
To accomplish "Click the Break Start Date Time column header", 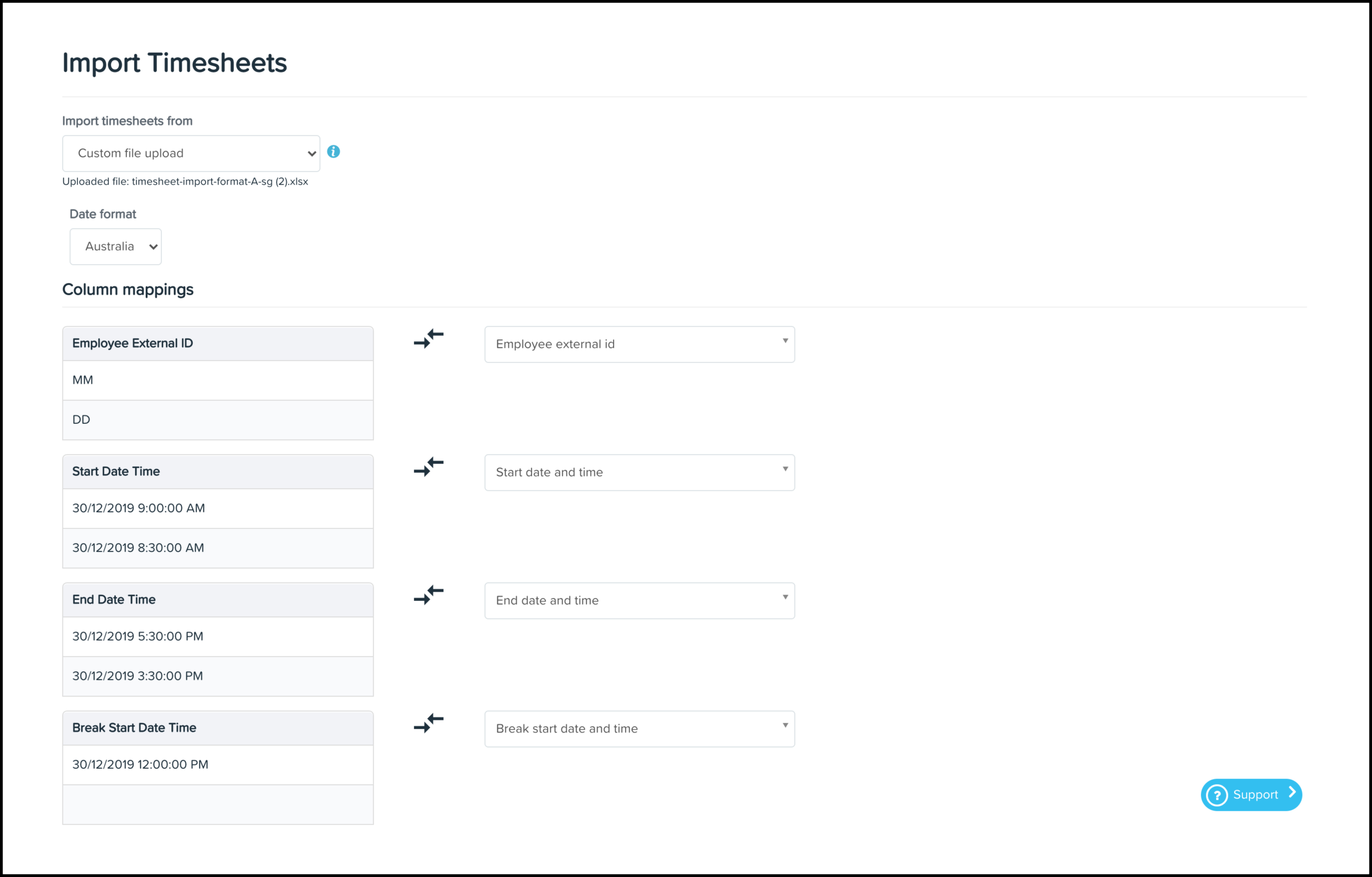I will [218, 728].
